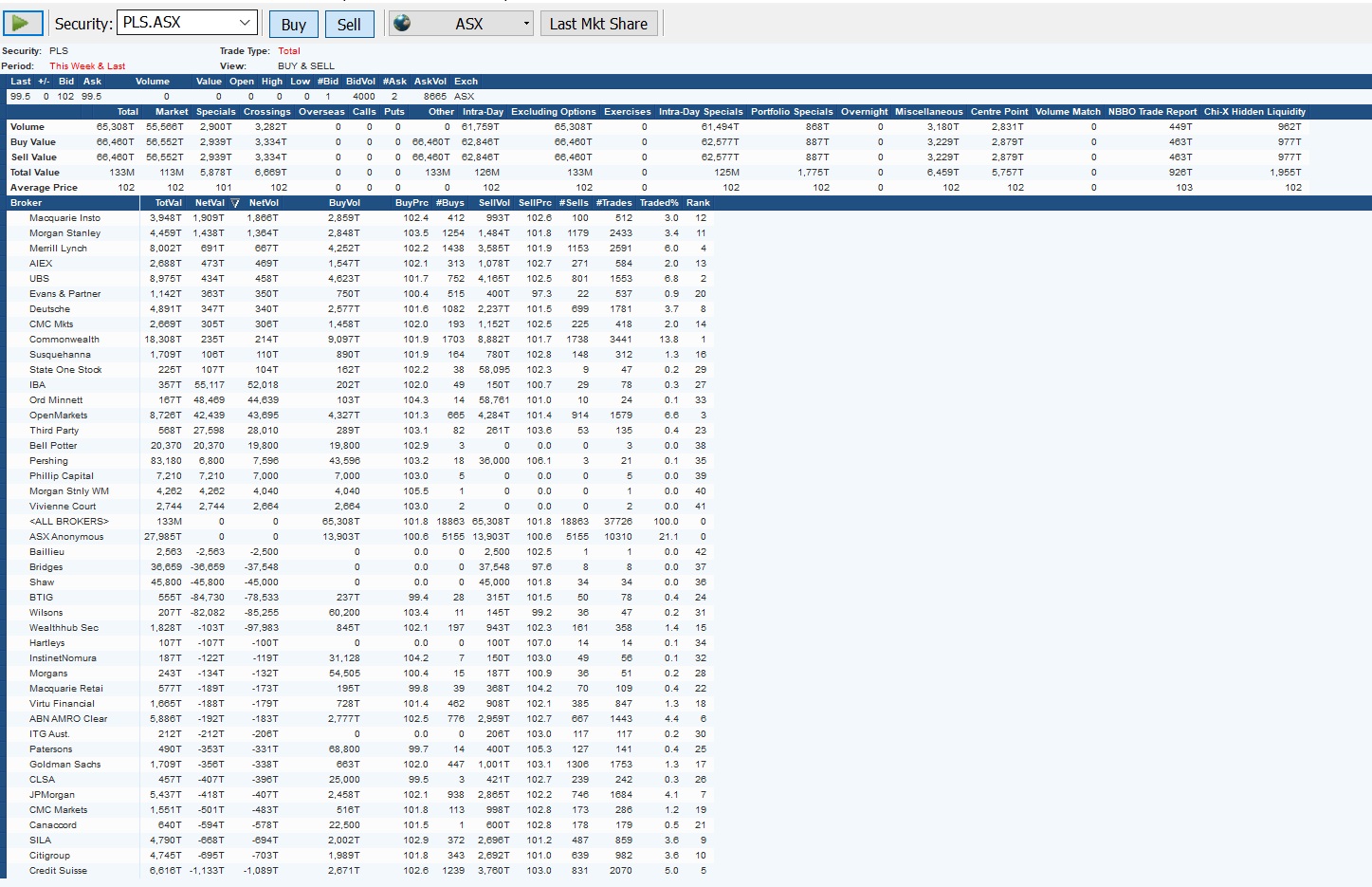Select the Macquarie Insto broker row
Screen dimensions: 1372x887
pyautogui.click(x=360, y=218)
